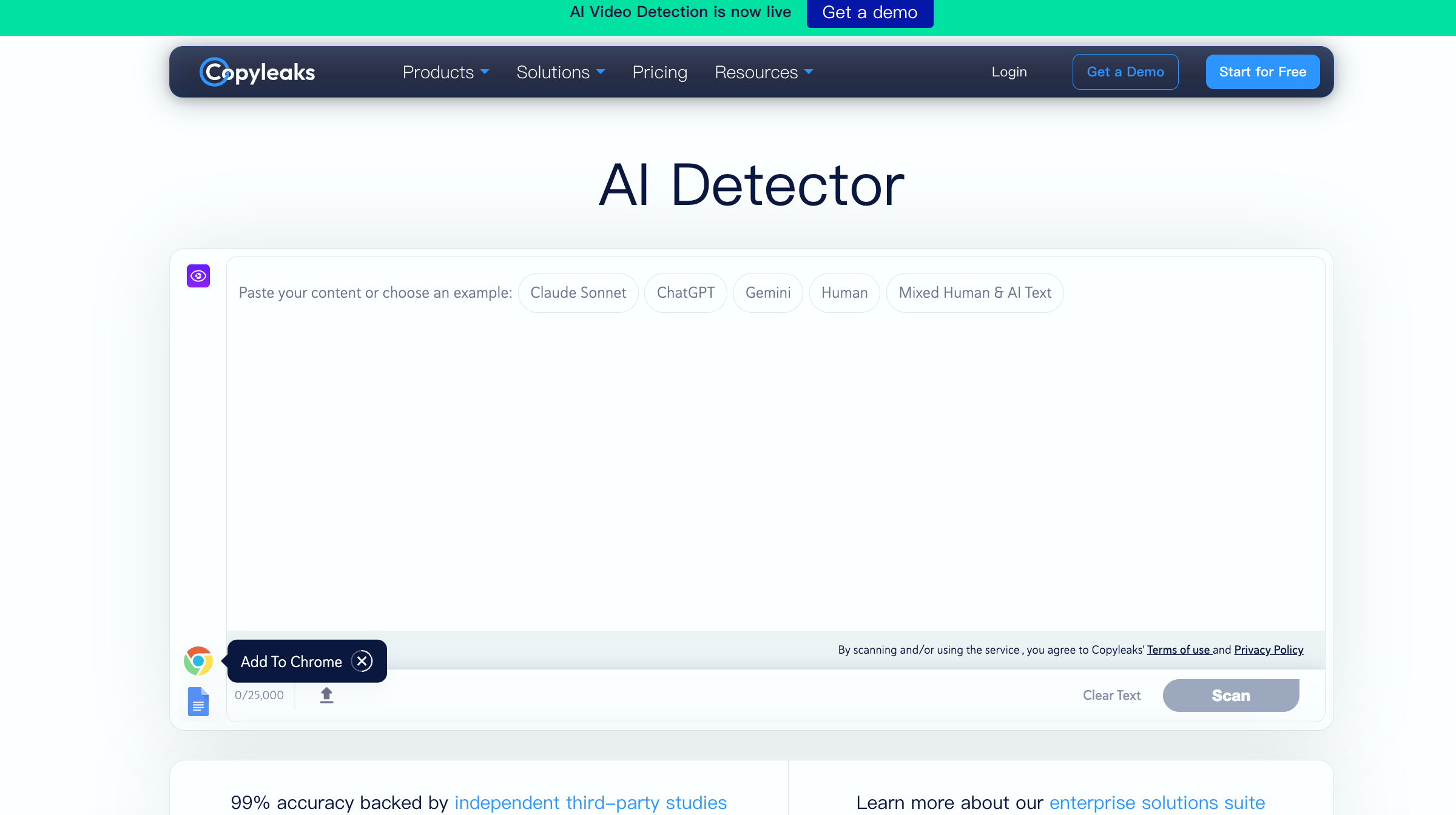The height and width of the screenshot is (815, 1456).
Task: Open the Privacy Policy link
Action: 1269,650
